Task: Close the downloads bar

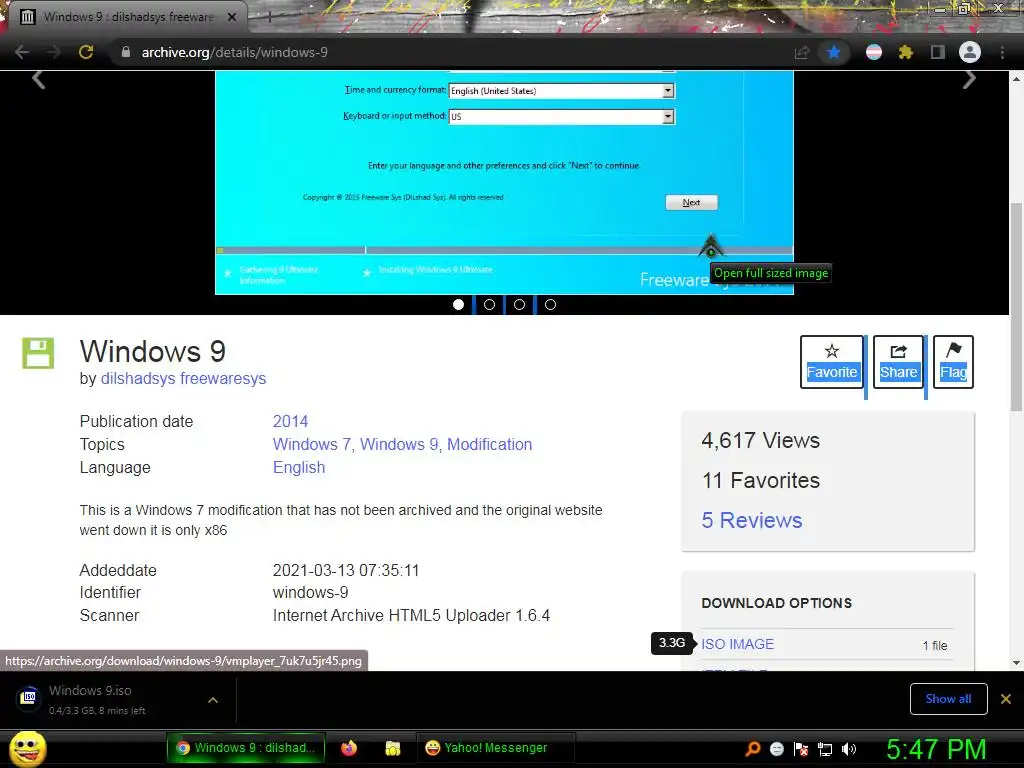Action: (1006, 699)
